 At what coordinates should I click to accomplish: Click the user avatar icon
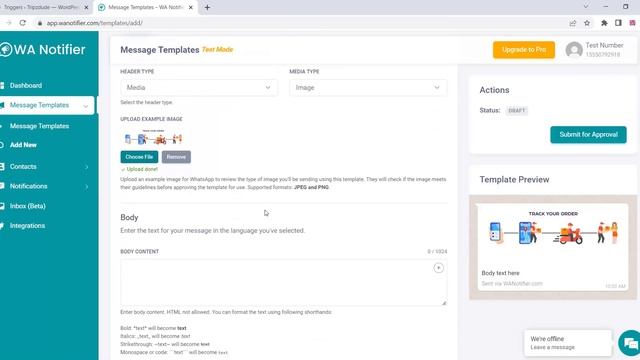point(574,50)
